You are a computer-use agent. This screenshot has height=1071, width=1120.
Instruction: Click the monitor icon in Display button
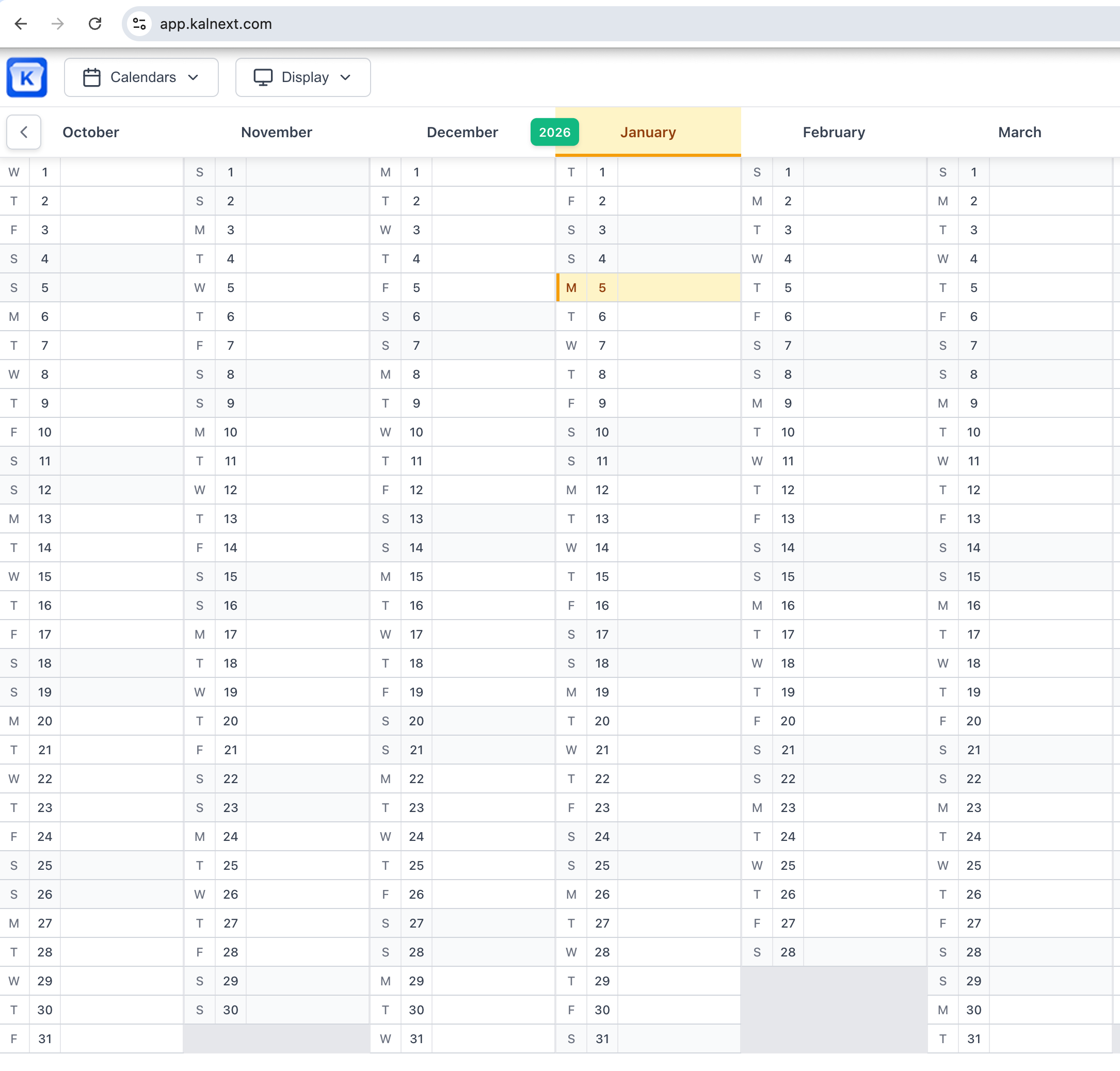(263, 77)
